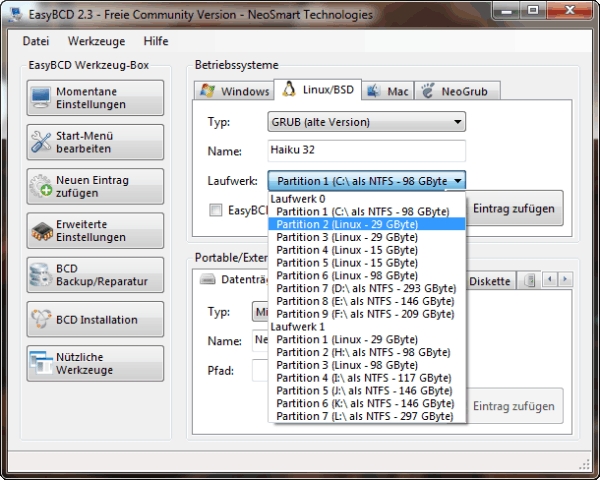The width and height of the screenshot is (600, 480).
Task: Click the Neuen Eintrag zufügen plus icon
Action: 41,186
